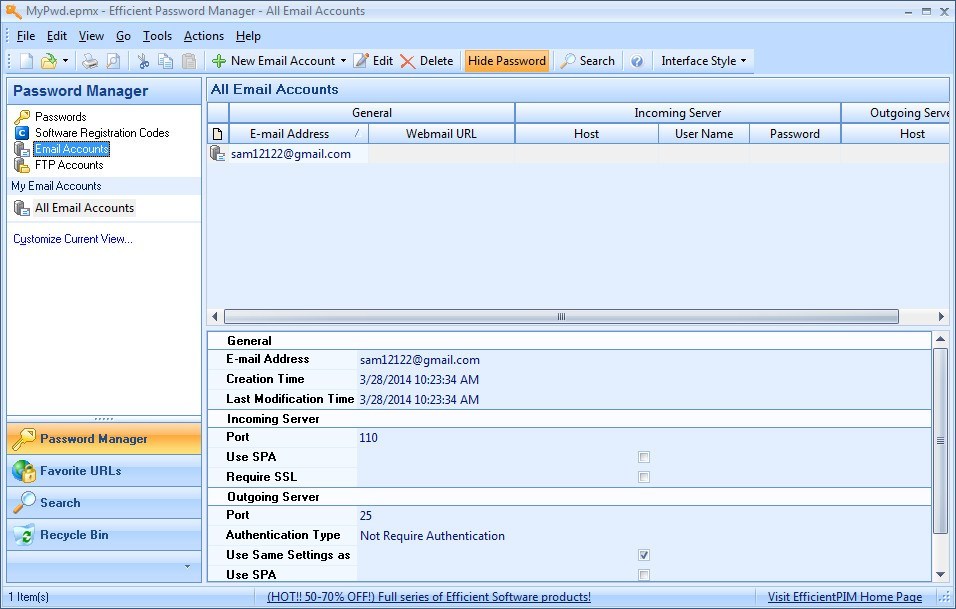Open the Actions menu
956x609 pixels.
pos(204,36)
